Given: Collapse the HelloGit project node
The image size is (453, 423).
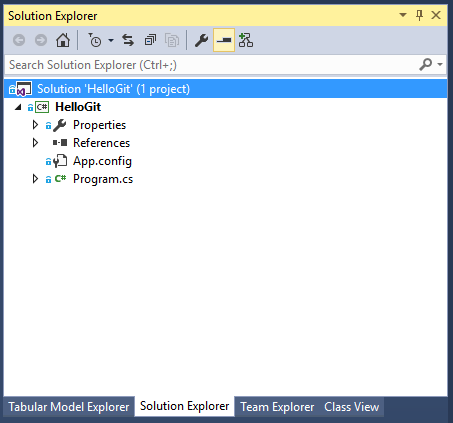Looking at the screenshot, I should click(x=18, y=107).
